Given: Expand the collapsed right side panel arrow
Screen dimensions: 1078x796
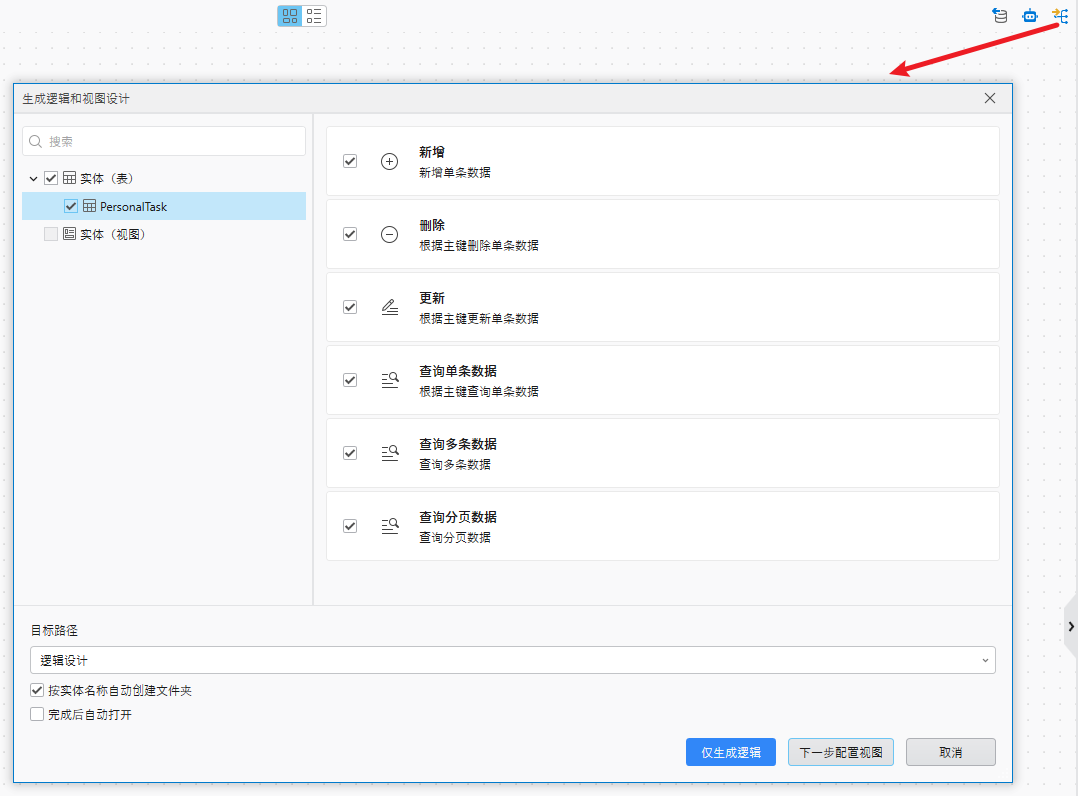Looking at the screenshot, I should coord(1071,626).
